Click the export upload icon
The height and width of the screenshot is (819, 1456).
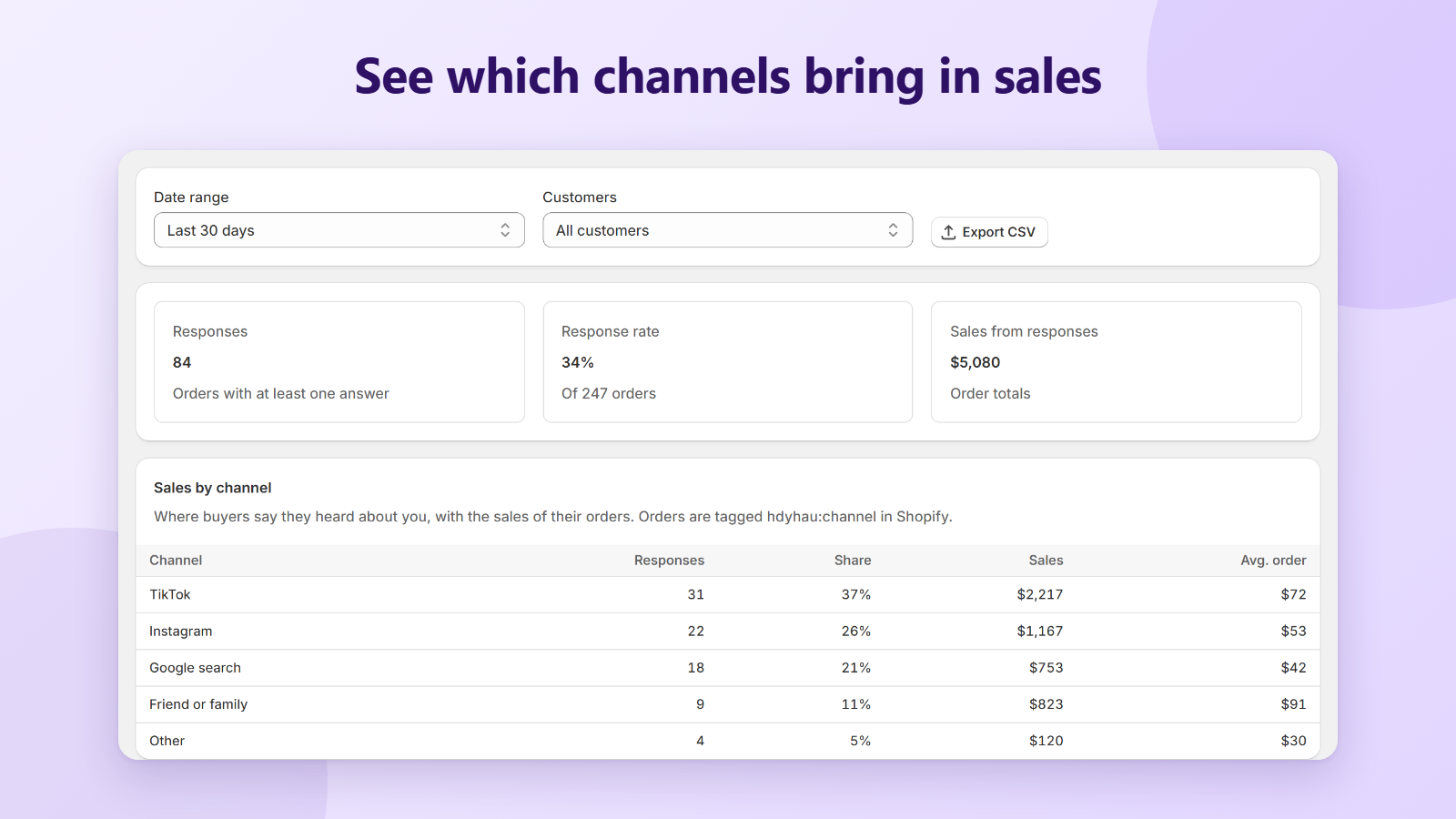(x=948, y=232)
